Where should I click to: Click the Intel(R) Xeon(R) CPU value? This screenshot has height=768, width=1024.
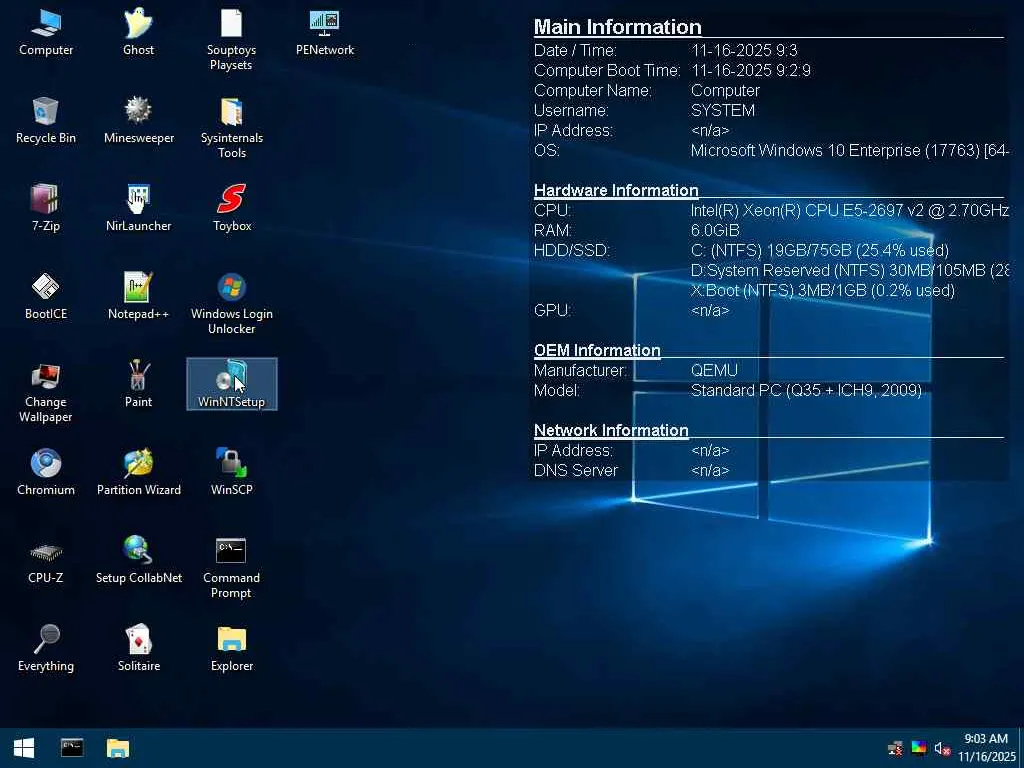[x=850, y=210]
